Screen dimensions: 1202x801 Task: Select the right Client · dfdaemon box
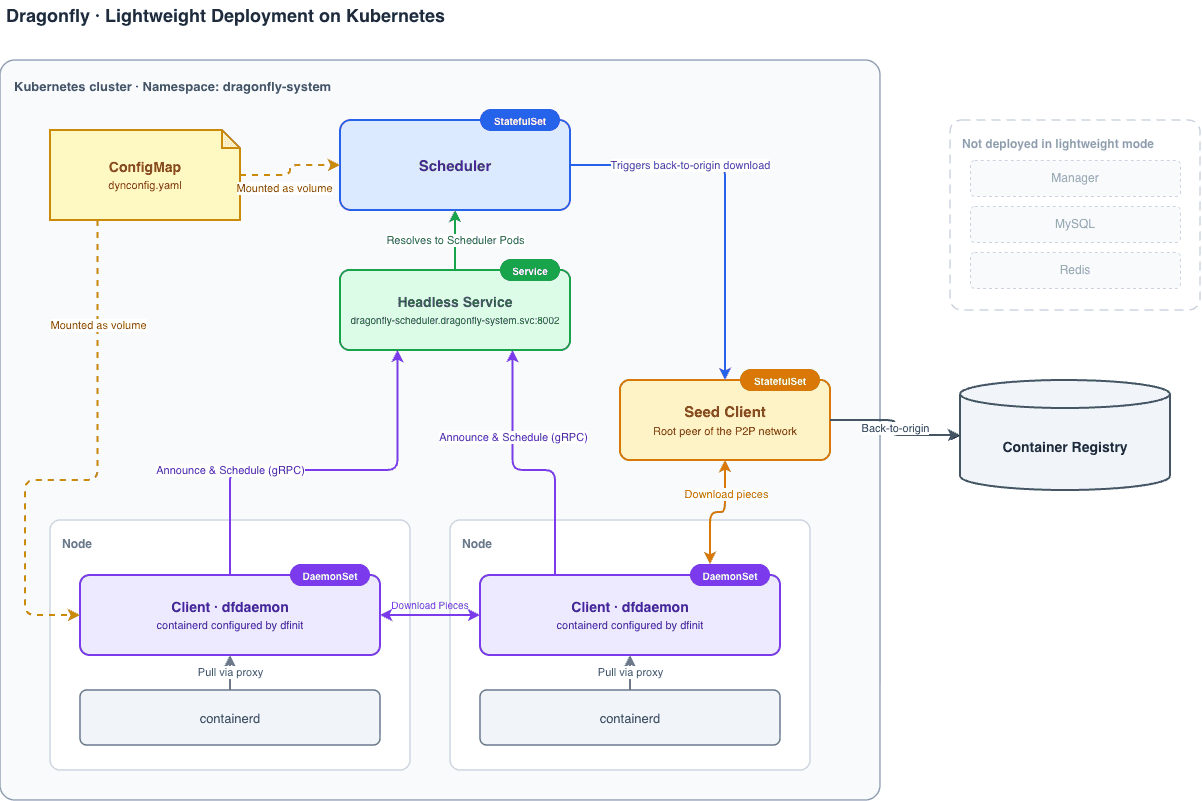pyautogui.click(x=630, y=615)
